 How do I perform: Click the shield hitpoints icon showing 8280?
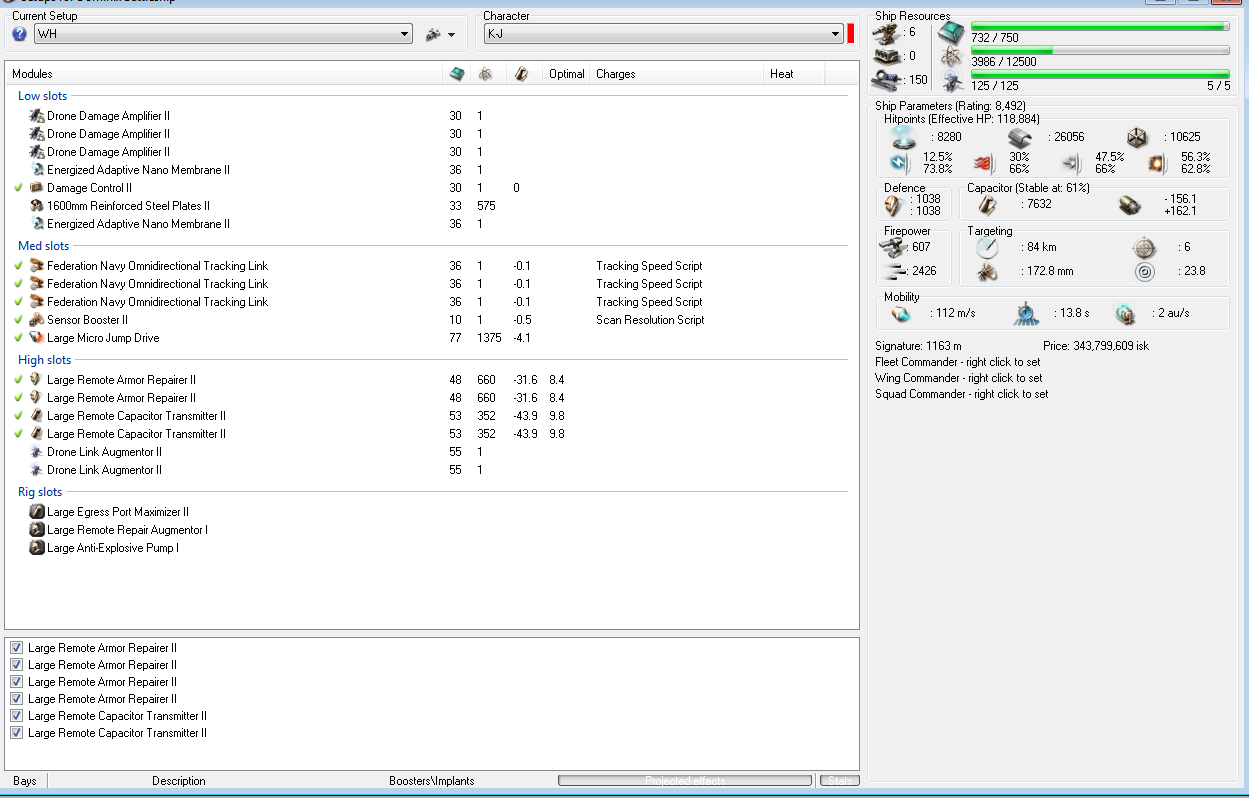[903, 137]
